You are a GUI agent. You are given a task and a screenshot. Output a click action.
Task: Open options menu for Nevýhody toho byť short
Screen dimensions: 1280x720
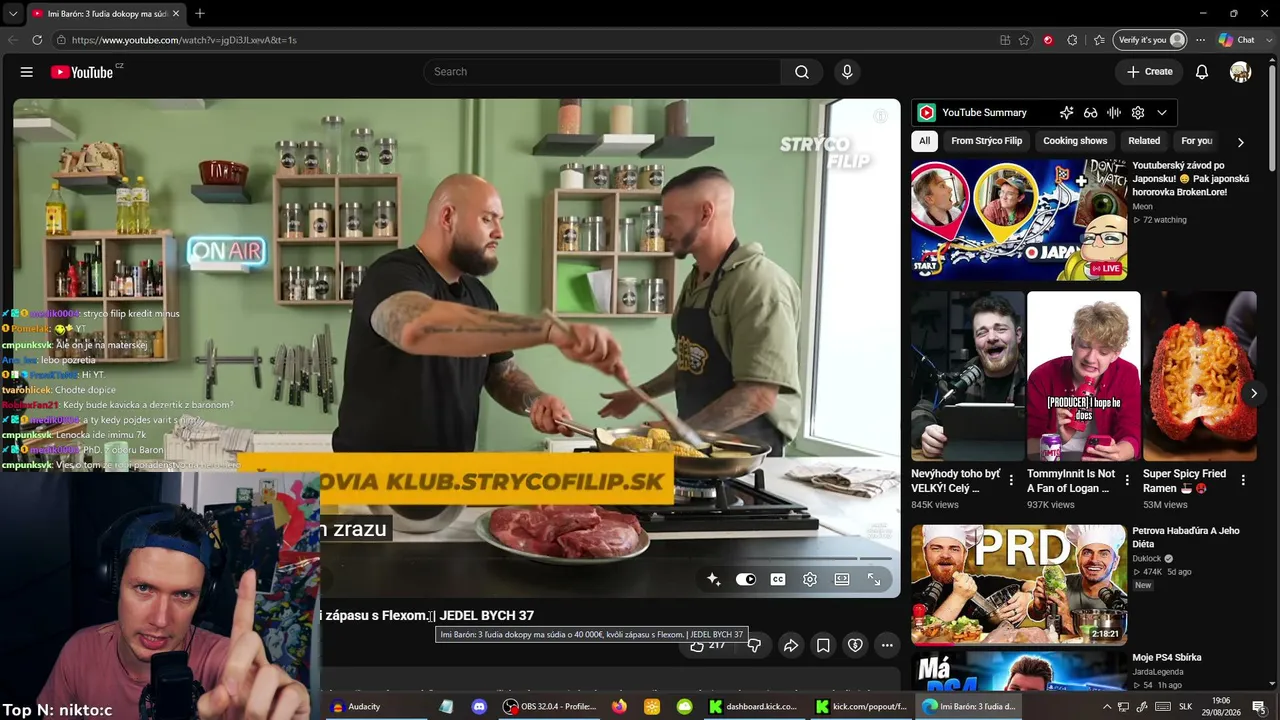[1011, 481]
